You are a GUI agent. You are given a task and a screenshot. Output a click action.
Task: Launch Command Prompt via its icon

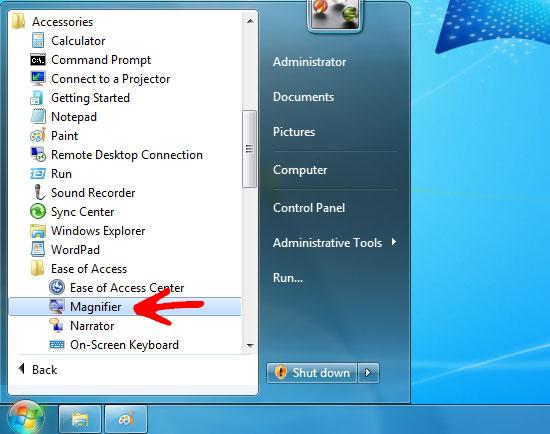[38, 60]
